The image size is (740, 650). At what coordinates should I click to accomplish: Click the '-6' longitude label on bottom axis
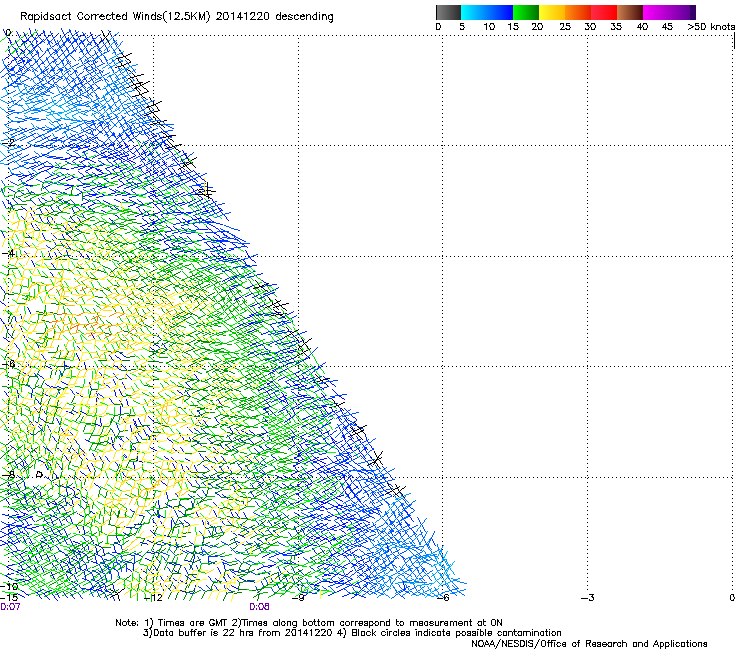(443, 598)
